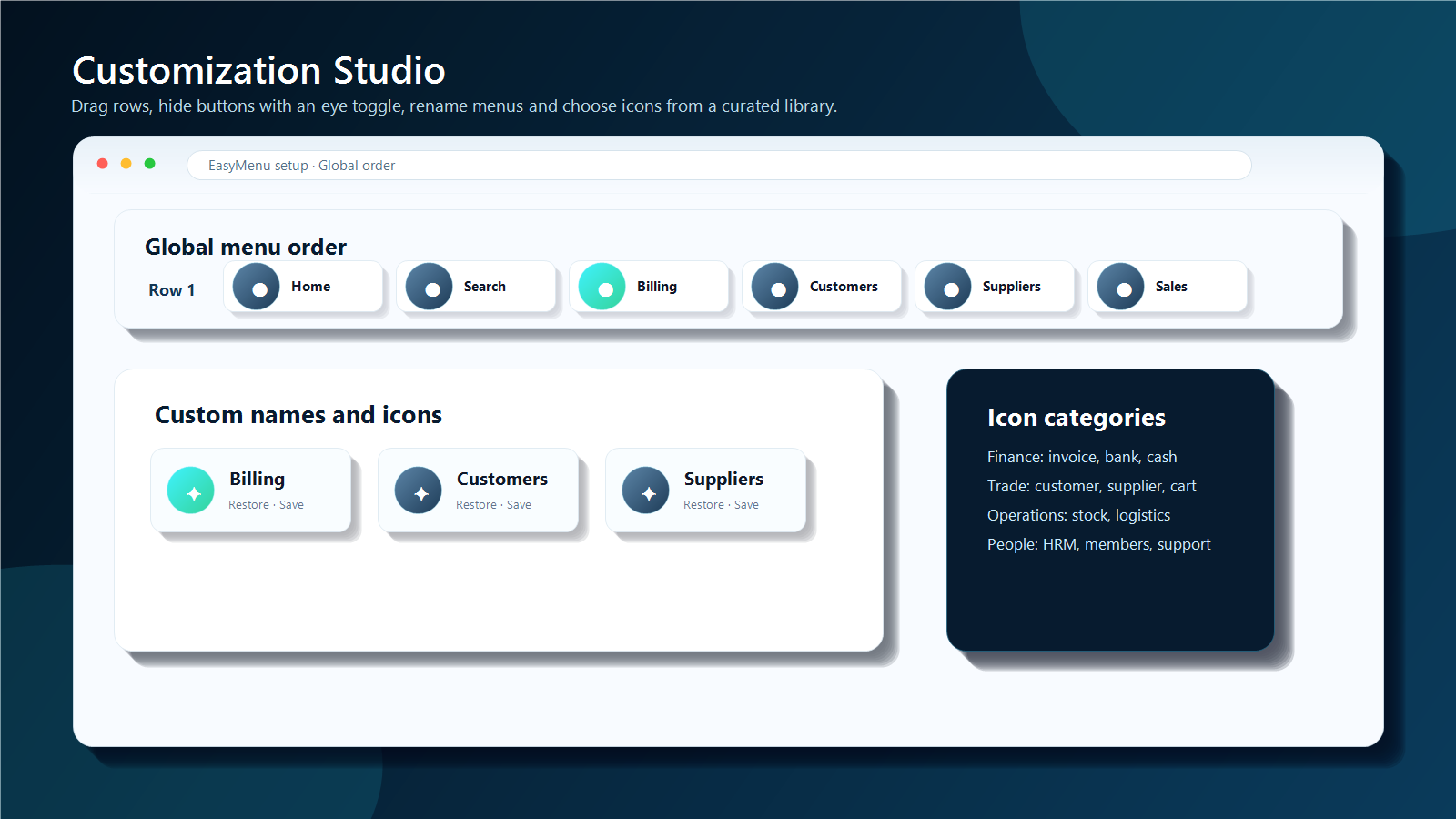Click the teal Billing icon in Row 1
Image resolution: width=1456 pixels, height=819 pixels.
tap(602, 287)
